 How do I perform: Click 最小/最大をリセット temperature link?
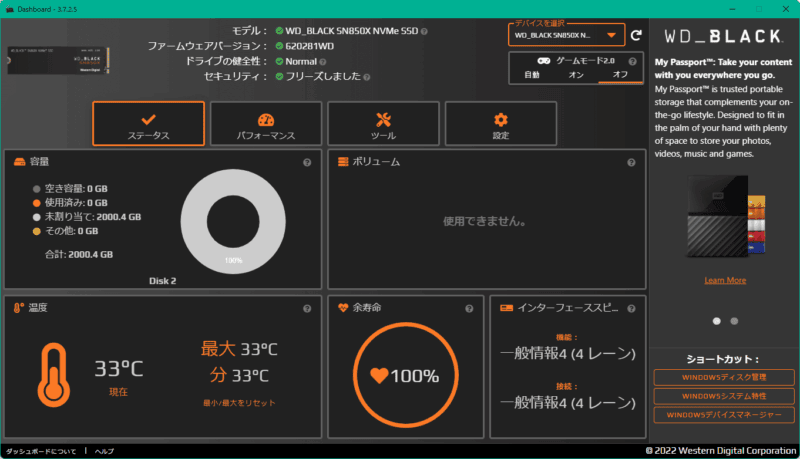click(238, 403)
